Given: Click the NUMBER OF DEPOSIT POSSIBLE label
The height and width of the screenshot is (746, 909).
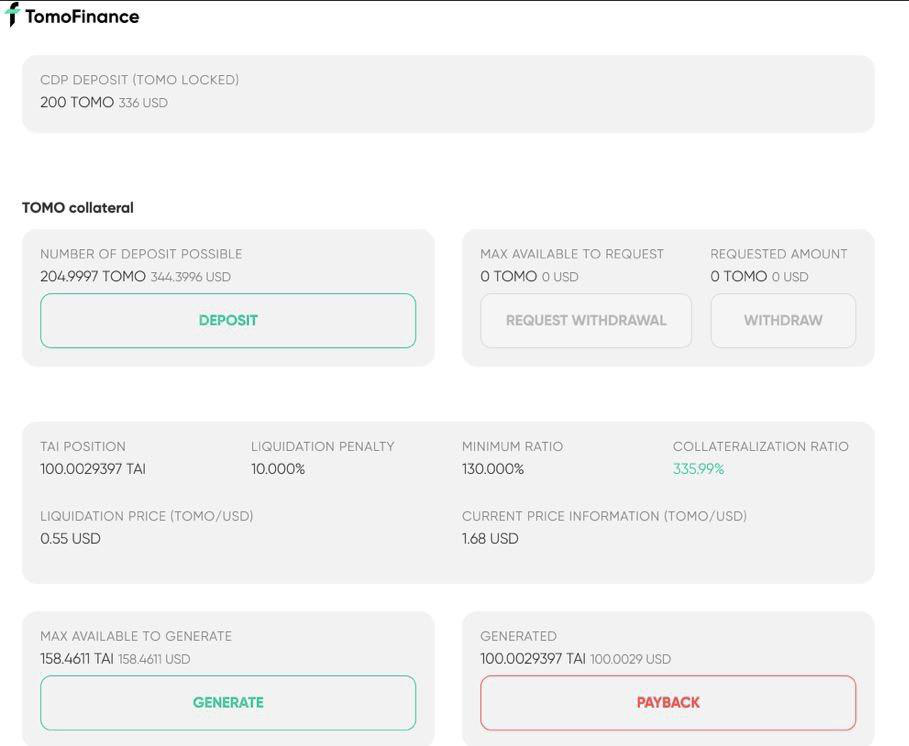Looking at the screenshot, I should [x=141, y=254].
